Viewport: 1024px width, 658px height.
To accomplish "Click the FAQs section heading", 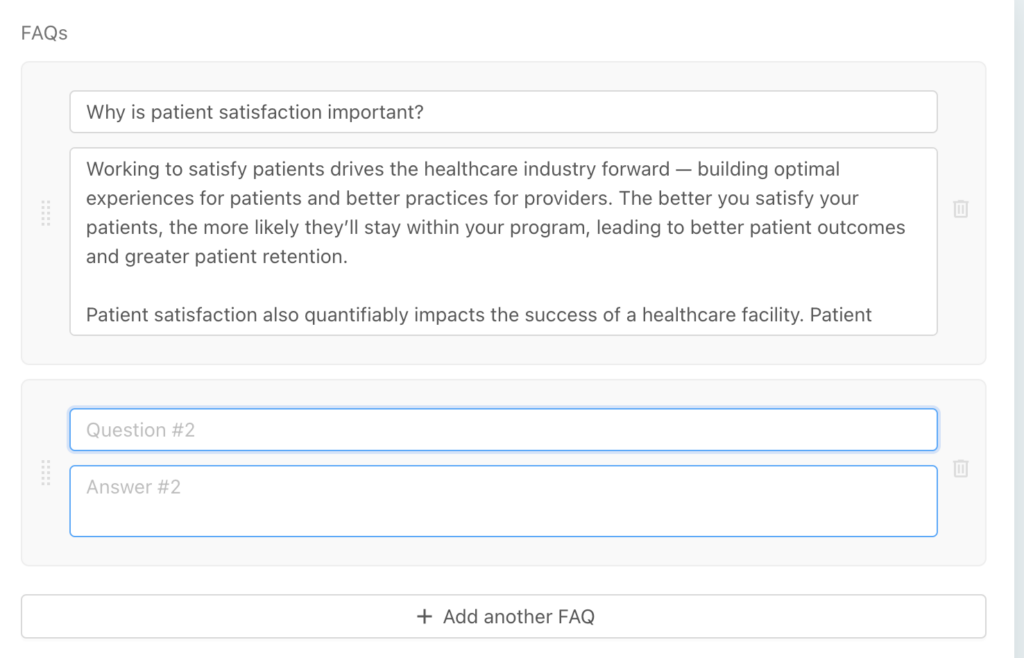I will pyautogui.click(x=44, y=33).
